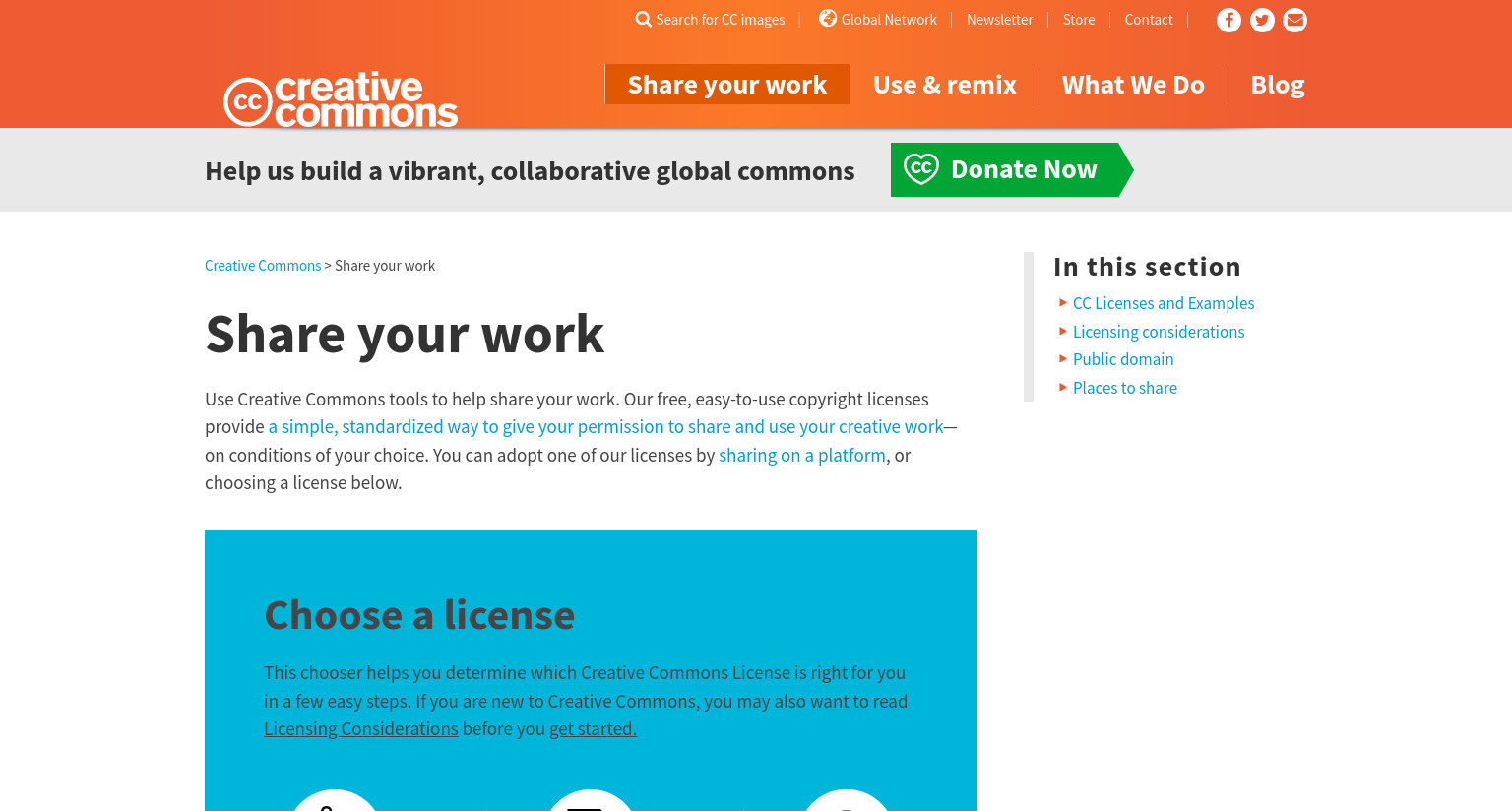1512x811 pixels.
Task: Click the 'sharing on a platform' link
Action: coord(802,455)
